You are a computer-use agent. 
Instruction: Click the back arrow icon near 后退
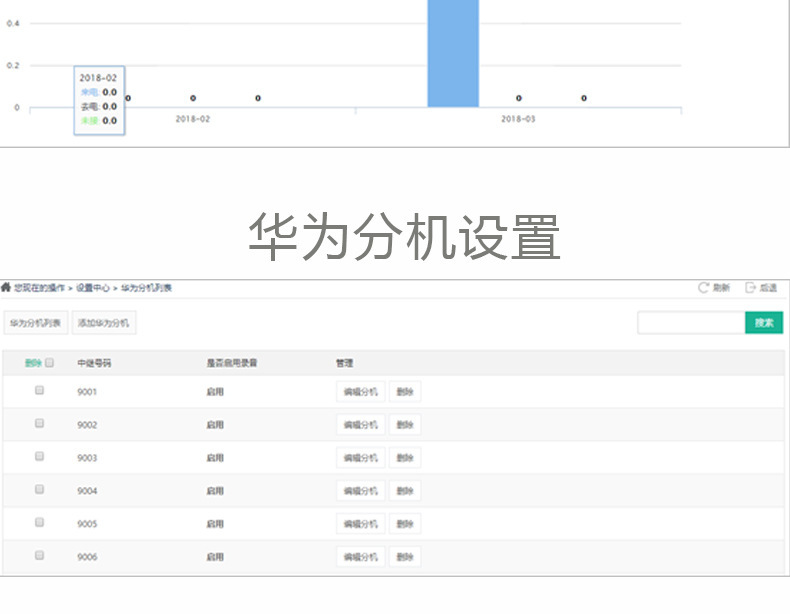(750, 288)
